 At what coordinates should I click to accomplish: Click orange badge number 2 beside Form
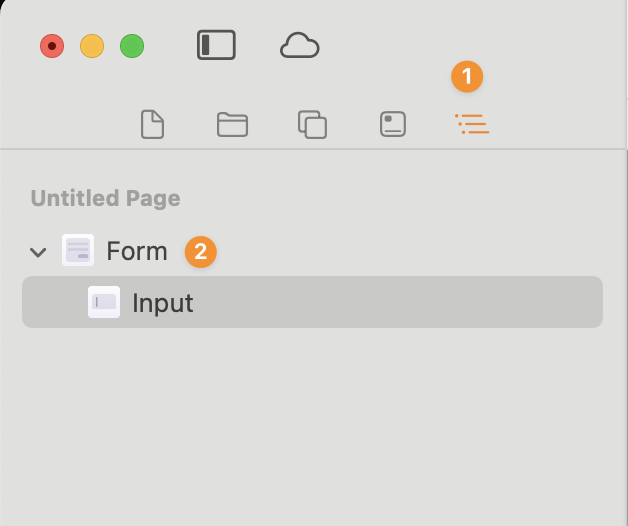pyautogui.click(x=200, y=252)
